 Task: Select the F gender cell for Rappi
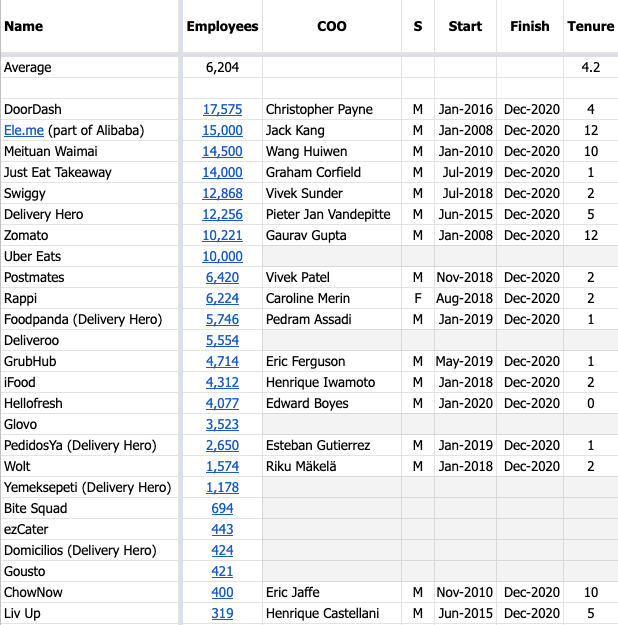click(418, 298)
